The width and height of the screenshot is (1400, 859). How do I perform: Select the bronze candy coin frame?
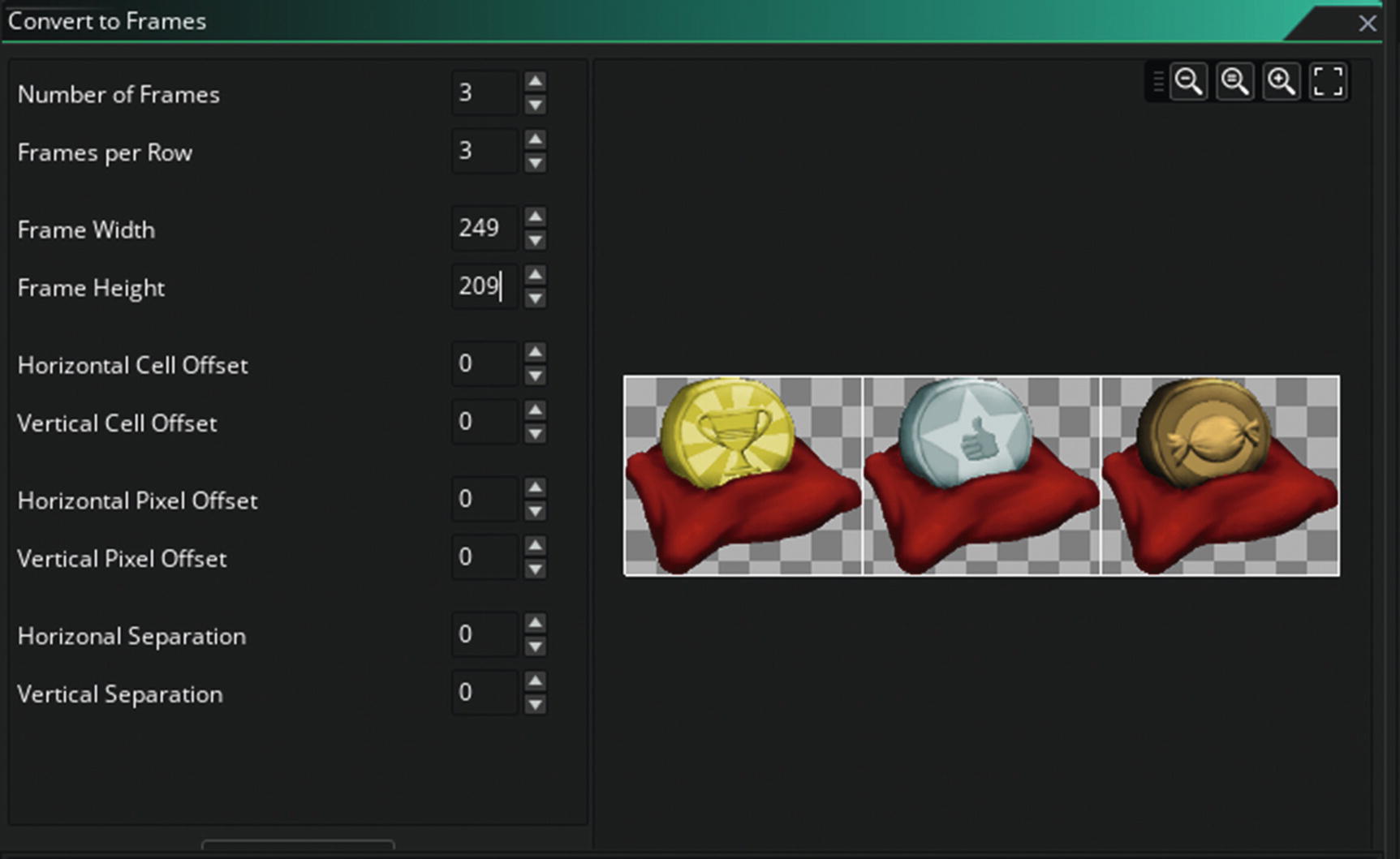1220,475
